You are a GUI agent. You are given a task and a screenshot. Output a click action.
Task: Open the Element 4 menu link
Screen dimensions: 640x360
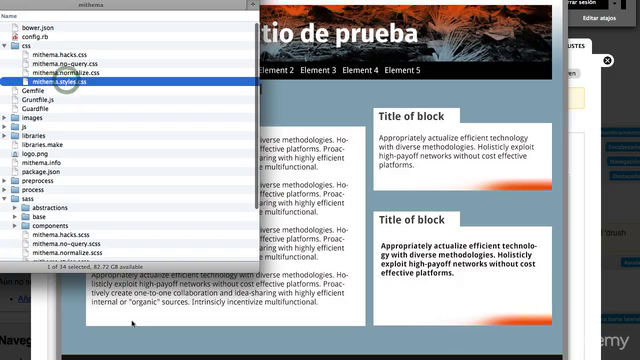click(360, 70)
